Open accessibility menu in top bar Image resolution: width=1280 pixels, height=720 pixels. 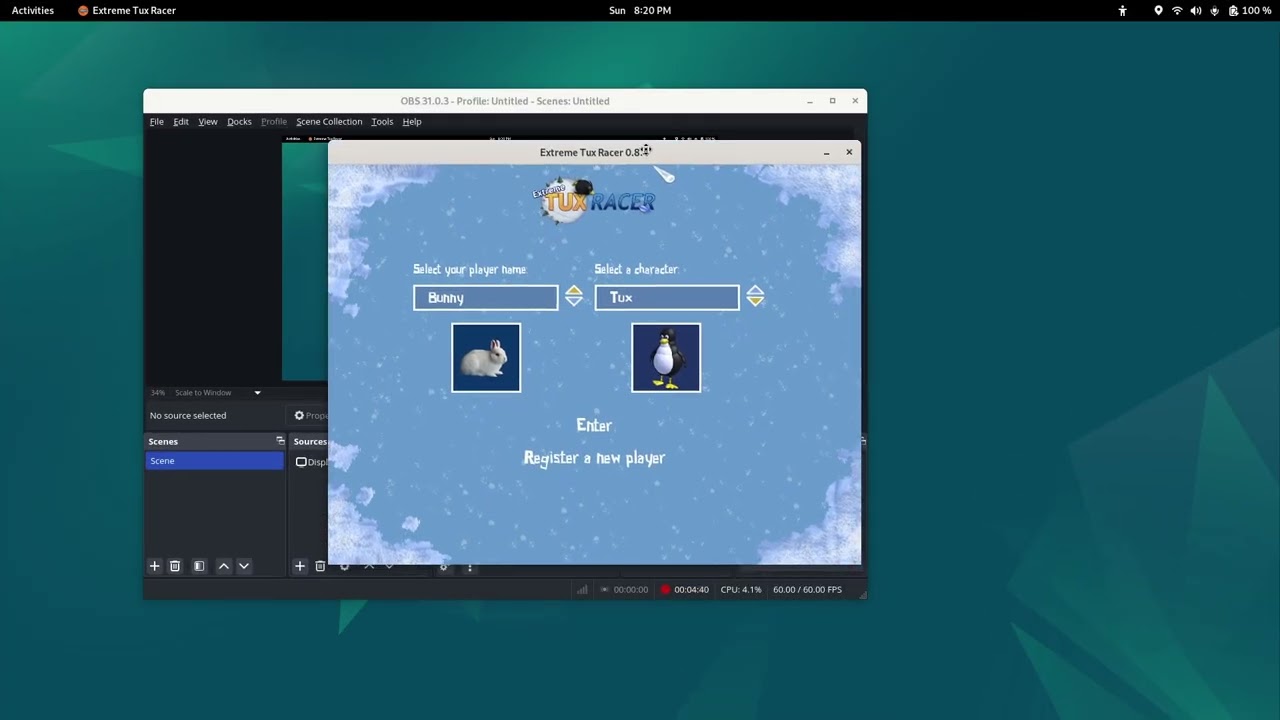click(x=1123, y=11)
